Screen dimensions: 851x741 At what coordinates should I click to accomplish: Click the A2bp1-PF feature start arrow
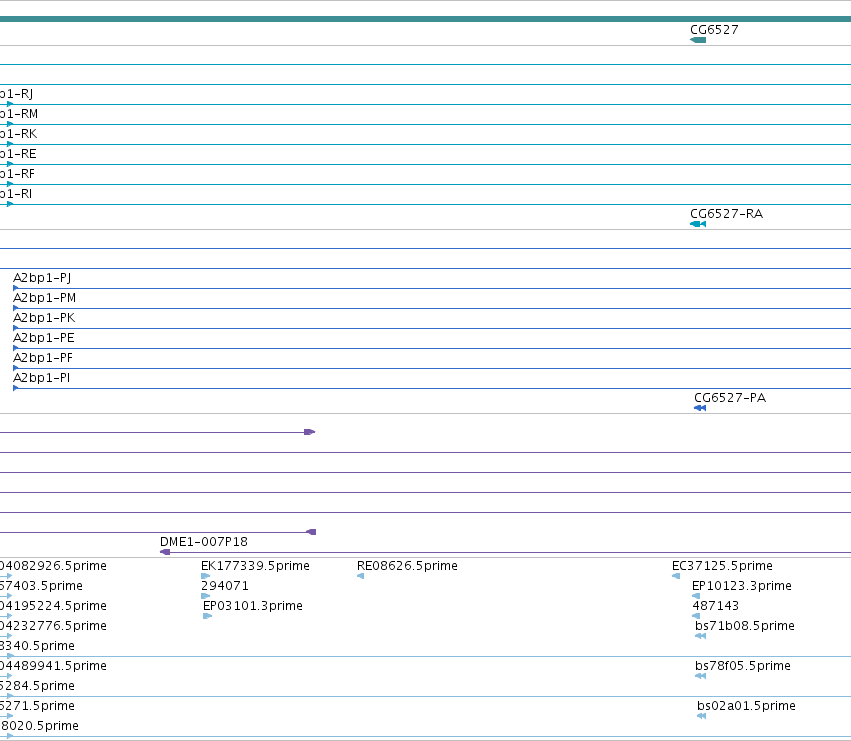click(x=16, y=368)
